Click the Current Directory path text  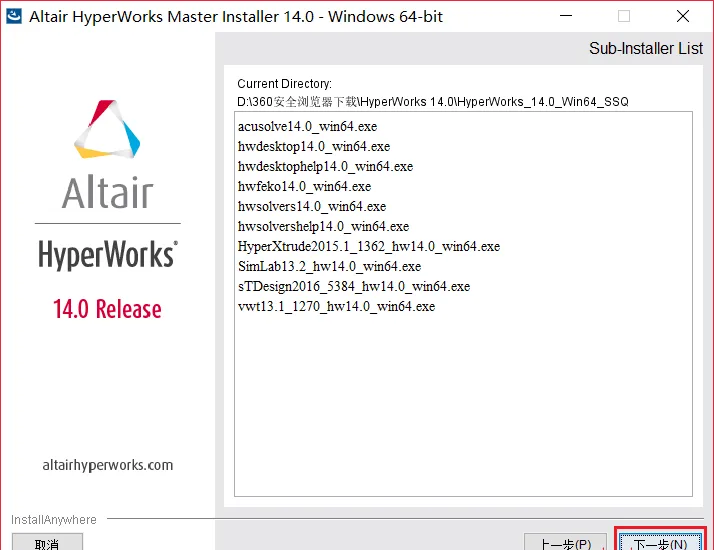click(433, 102)
